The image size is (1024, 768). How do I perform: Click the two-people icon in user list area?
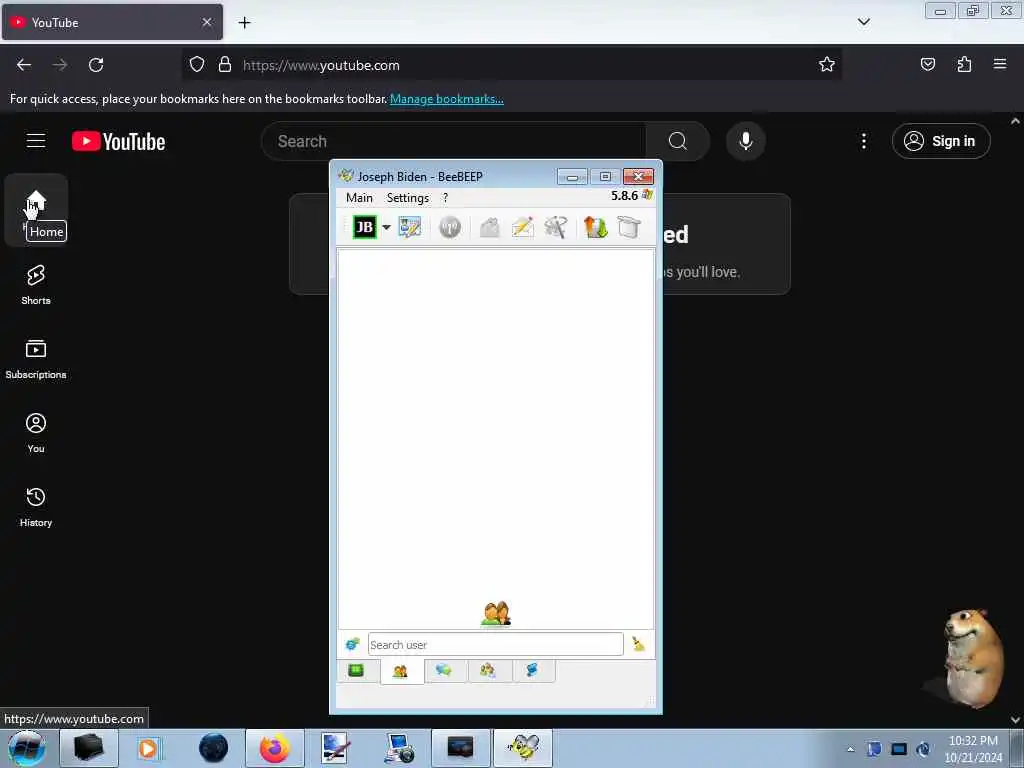coord(496,614)
